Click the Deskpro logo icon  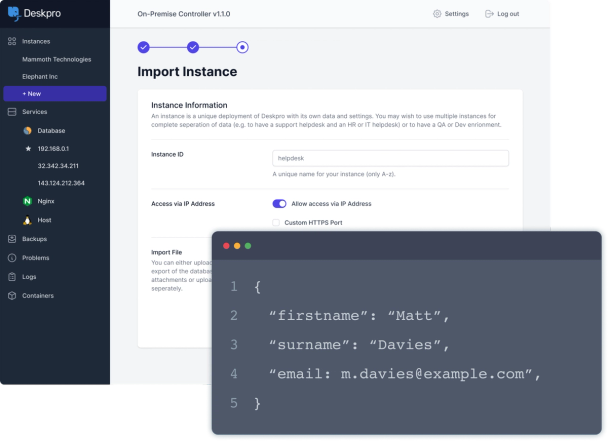point(14,14)
